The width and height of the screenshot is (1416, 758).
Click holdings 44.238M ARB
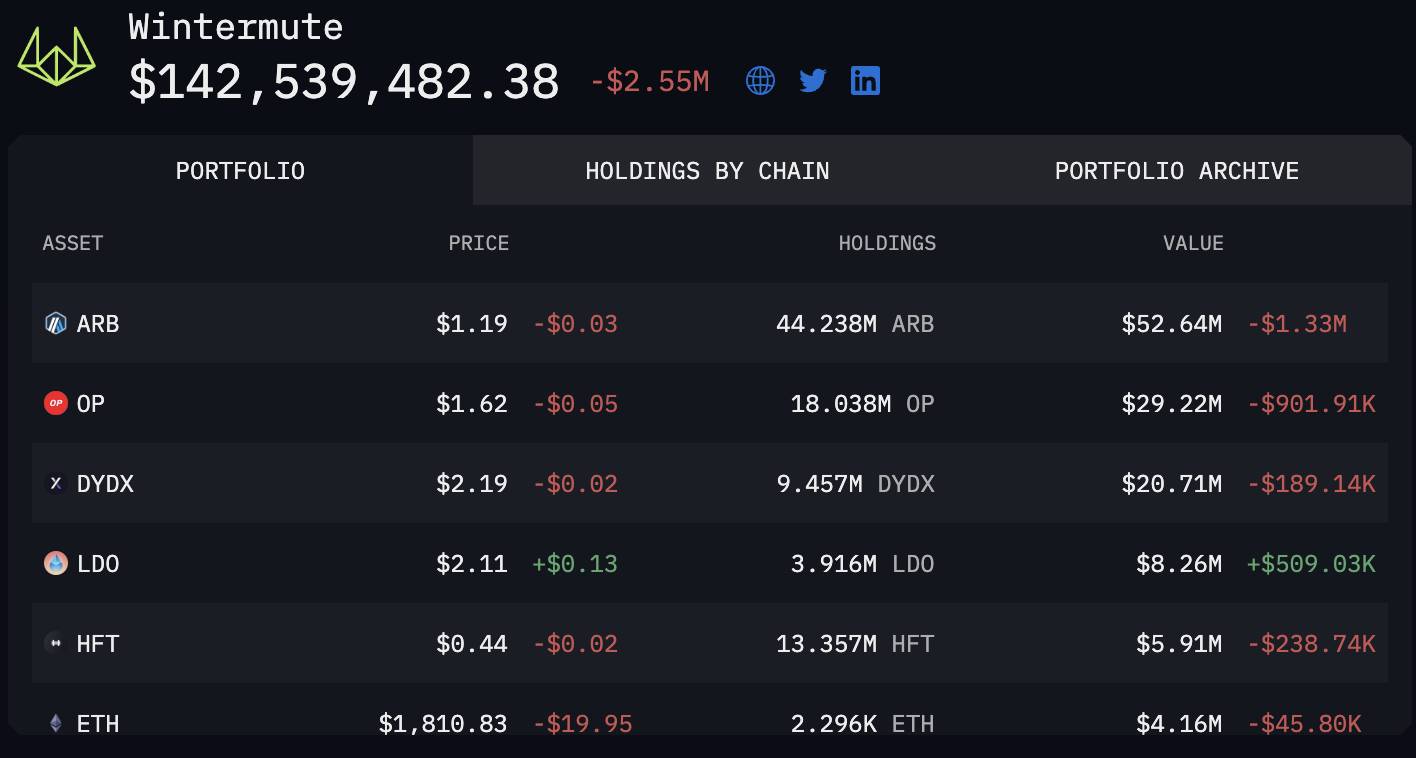855,324
